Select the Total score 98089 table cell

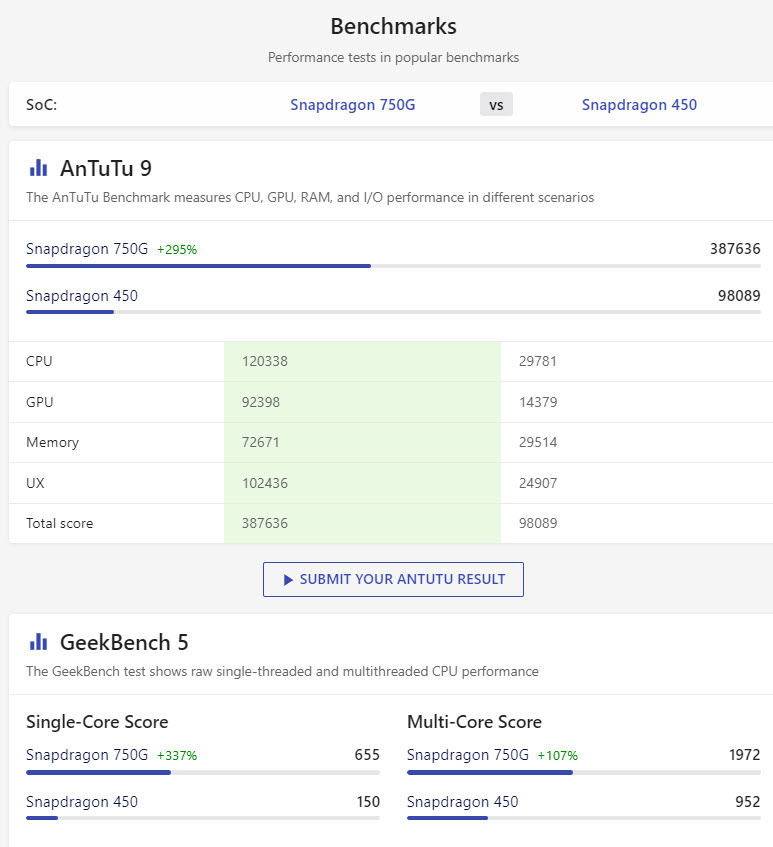click(x=637, y=523)
